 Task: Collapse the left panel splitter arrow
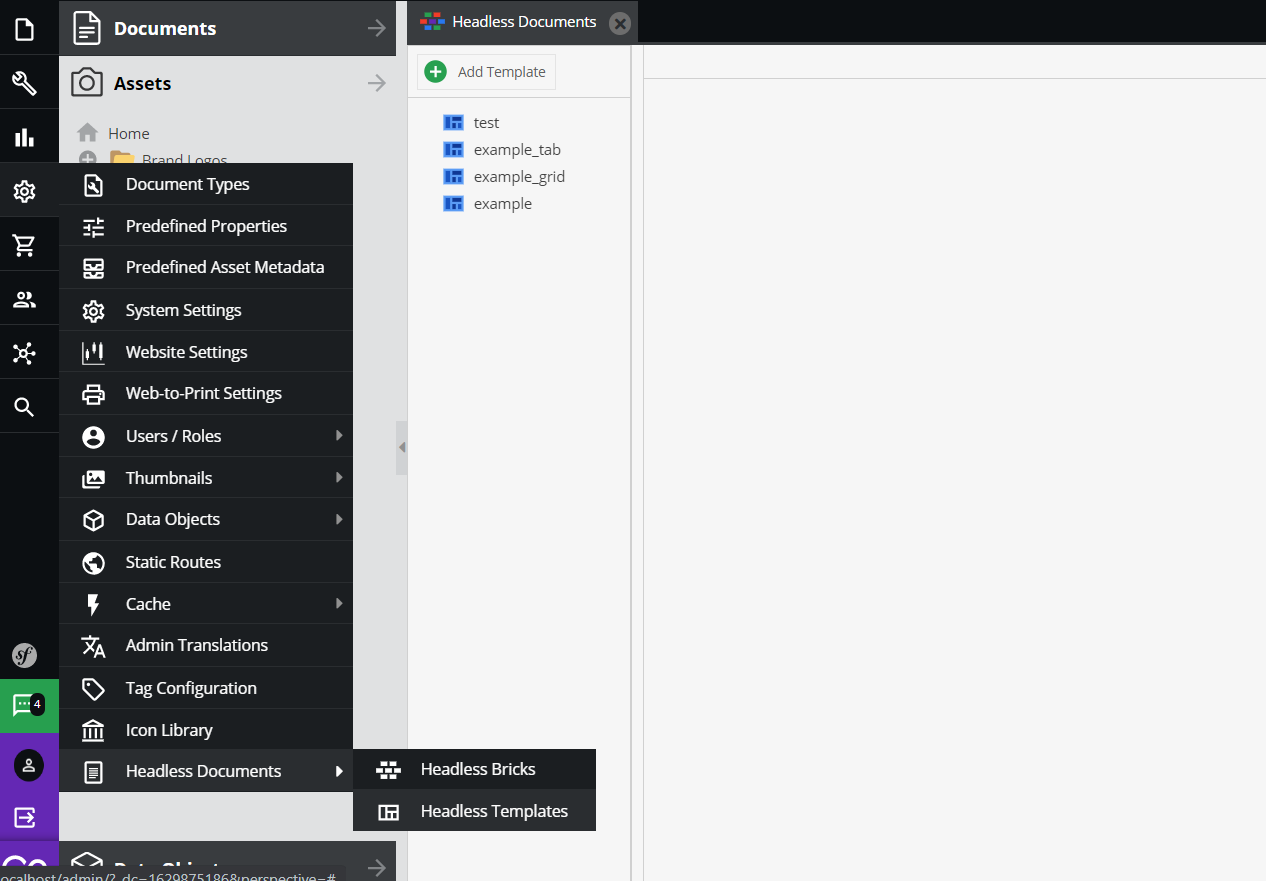click(x=402, y=447)
